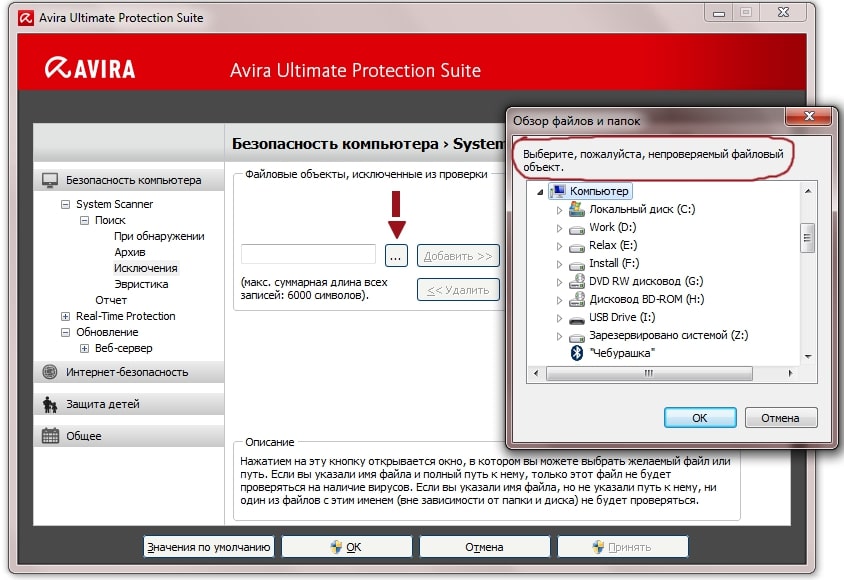The width and height of the screenshot is (844, 580).
Task: Click the family icon beside Защита детей
Action: tap(50, 404)
